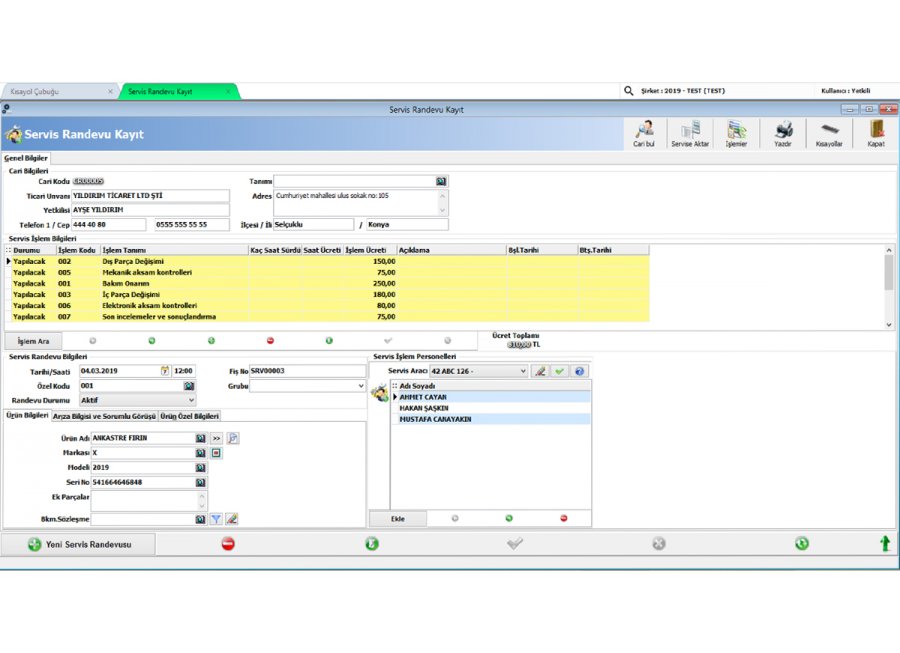
Task: Print using the Yazdır printer icon
Action: tap(783, 134)
